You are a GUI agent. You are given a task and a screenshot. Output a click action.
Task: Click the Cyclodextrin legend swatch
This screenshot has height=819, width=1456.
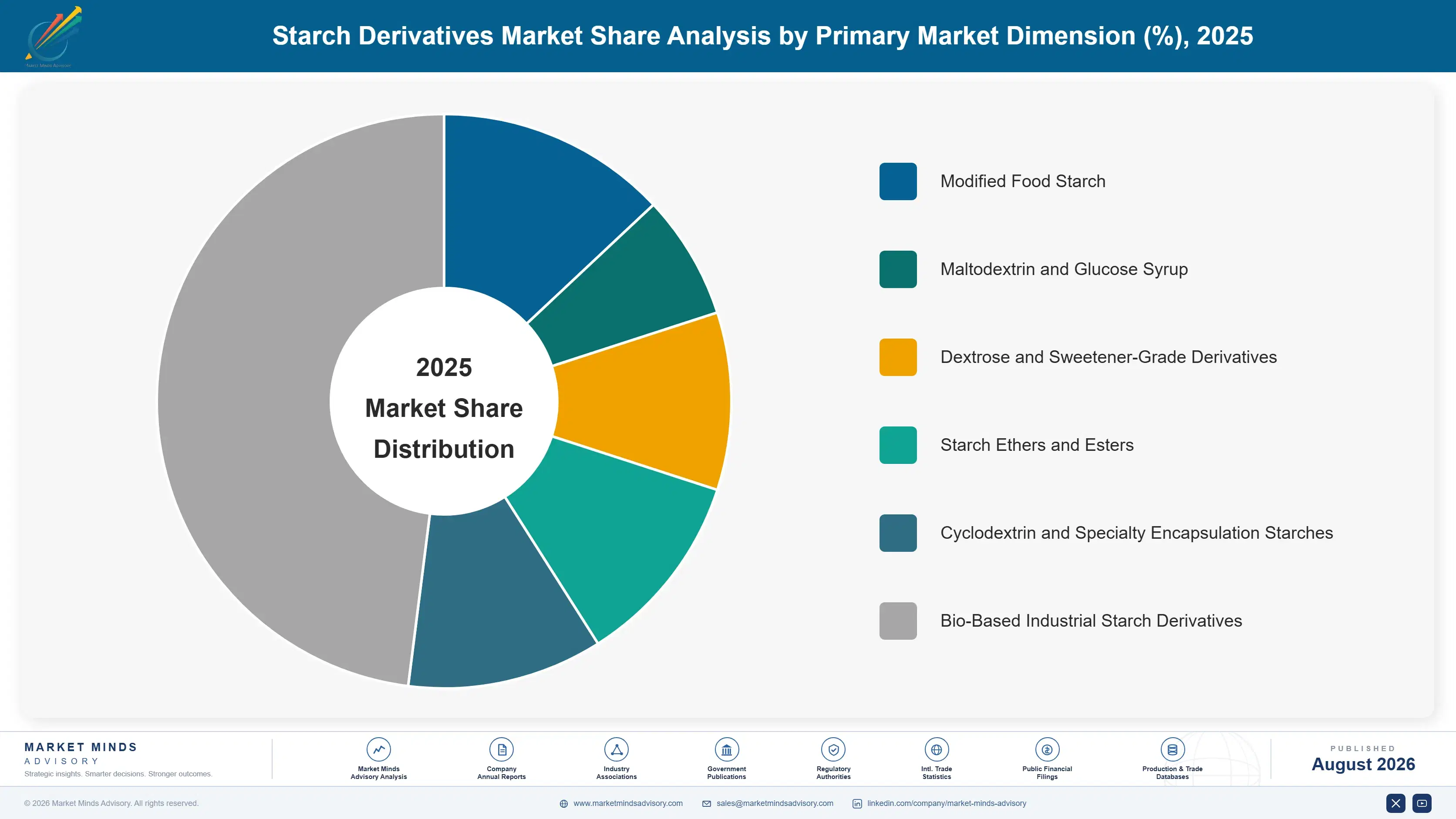pos(897,533)
